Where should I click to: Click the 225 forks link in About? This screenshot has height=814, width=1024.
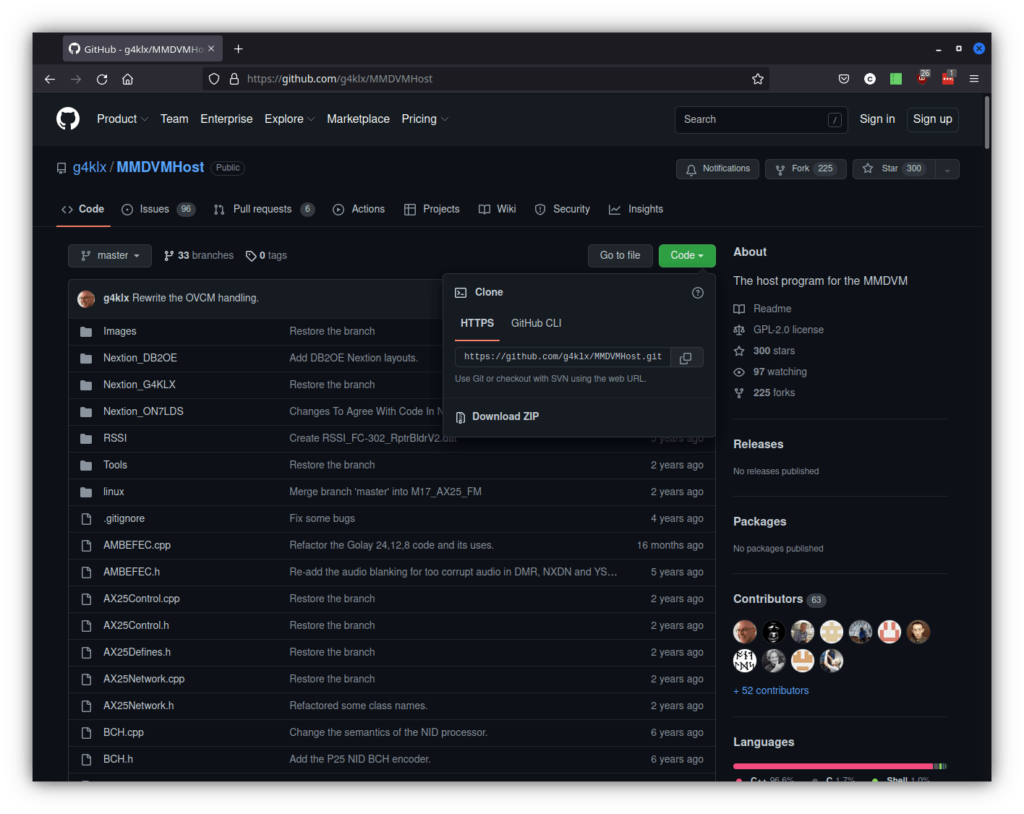coord(765,393)
